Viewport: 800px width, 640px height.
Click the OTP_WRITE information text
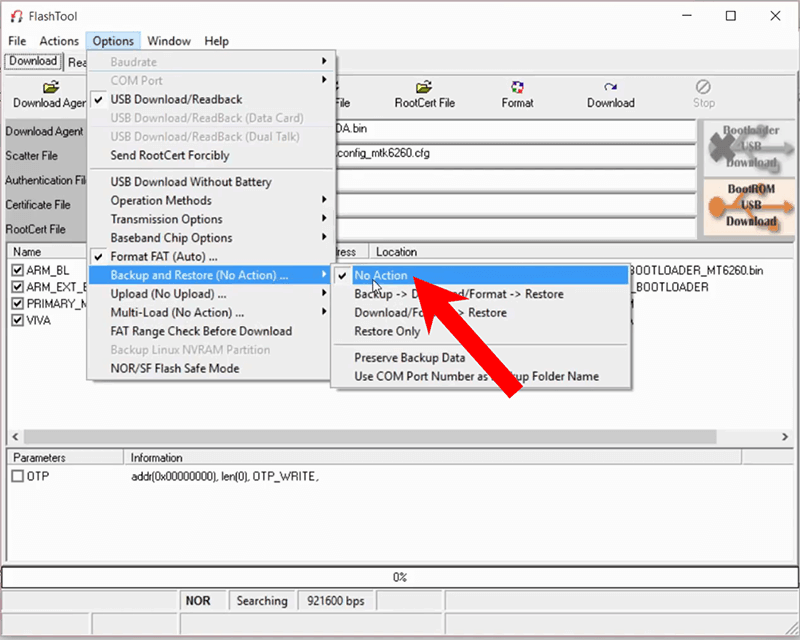coord(224,477)
